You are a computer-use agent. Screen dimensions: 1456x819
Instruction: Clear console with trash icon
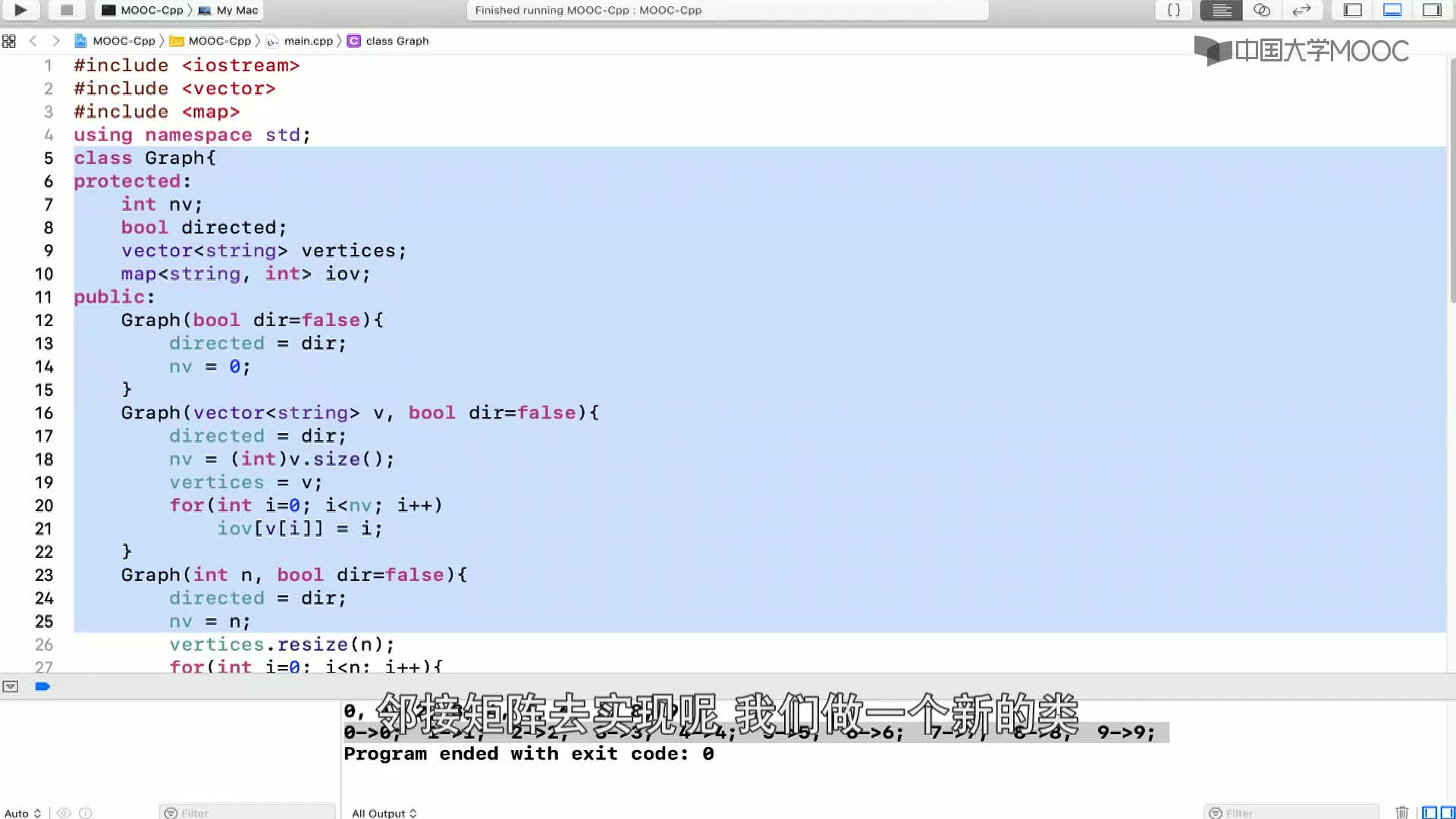pyautogui.click(x=1401, y=813)
